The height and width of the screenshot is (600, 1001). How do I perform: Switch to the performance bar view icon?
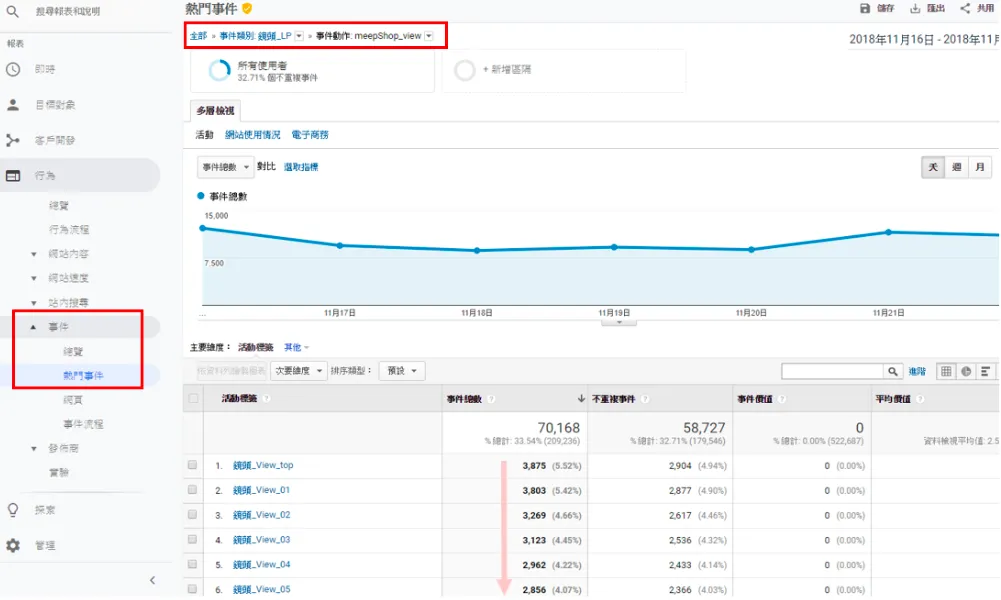coord(986,371)
